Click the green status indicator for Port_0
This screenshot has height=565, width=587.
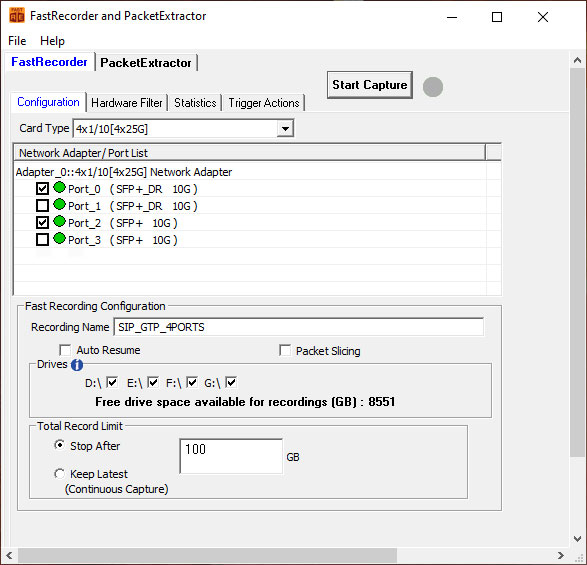click(59, 187)
